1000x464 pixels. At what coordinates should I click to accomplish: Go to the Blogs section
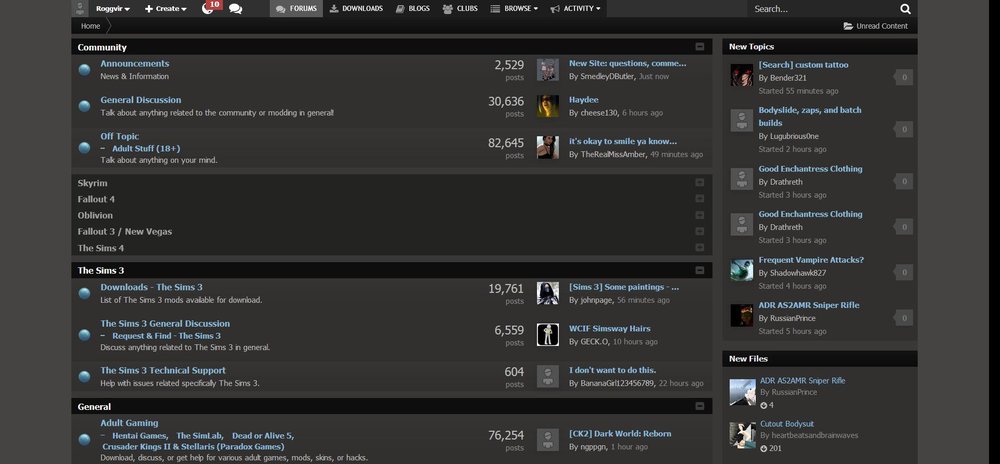coord(412,8)
